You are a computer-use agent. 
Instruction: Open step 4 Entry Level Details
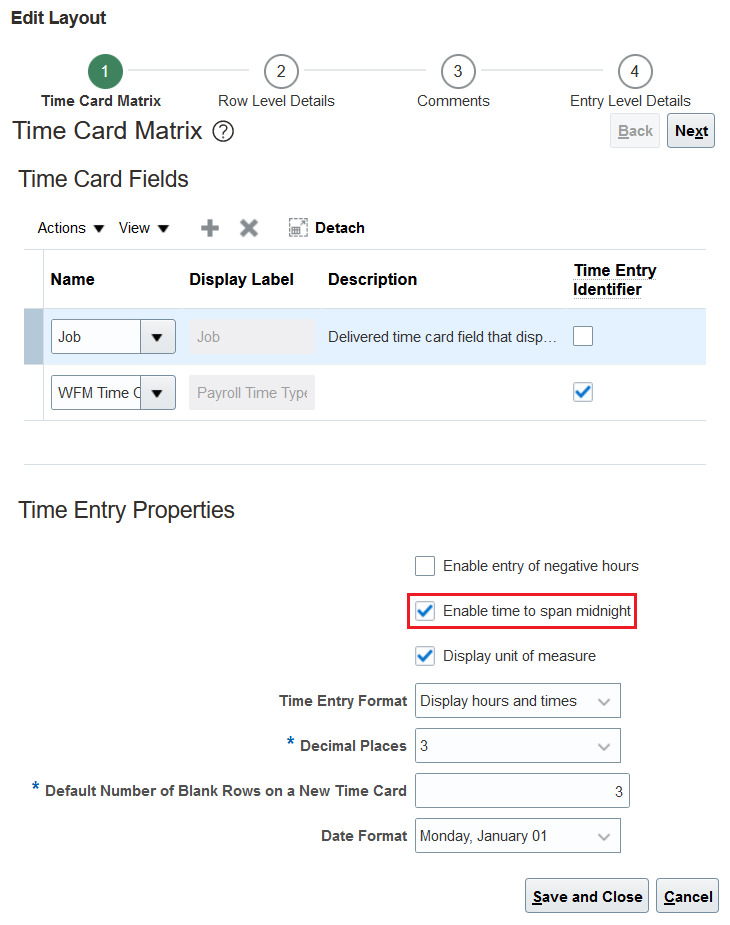(x=634, y=71)
